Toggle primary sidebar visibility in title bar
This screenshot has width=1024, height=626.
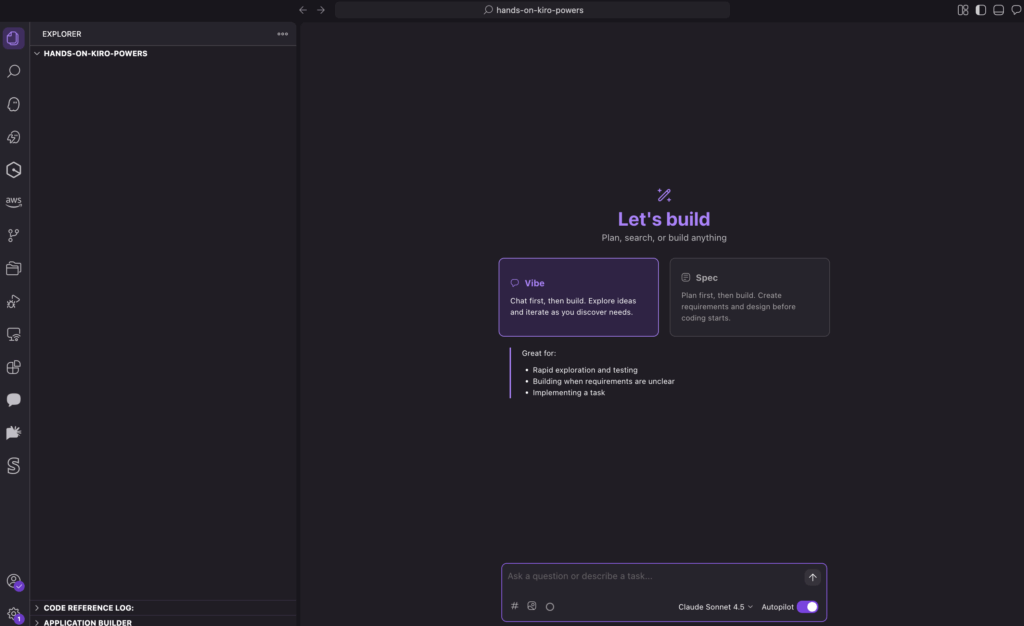980,10
